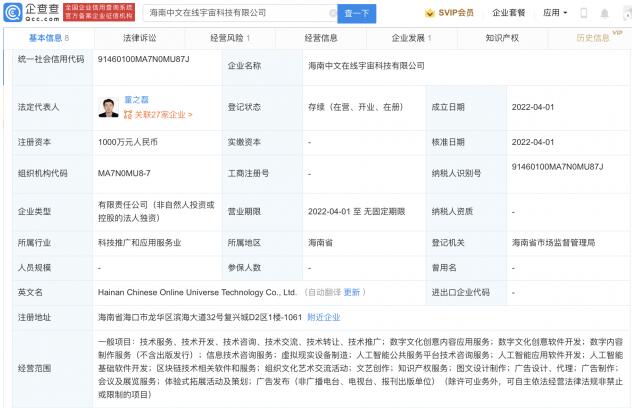The width and height of the screenshot is (632, 408).
Task: Click business term 2022-04-01 至 无固定期限
Action: click(356, 212)
